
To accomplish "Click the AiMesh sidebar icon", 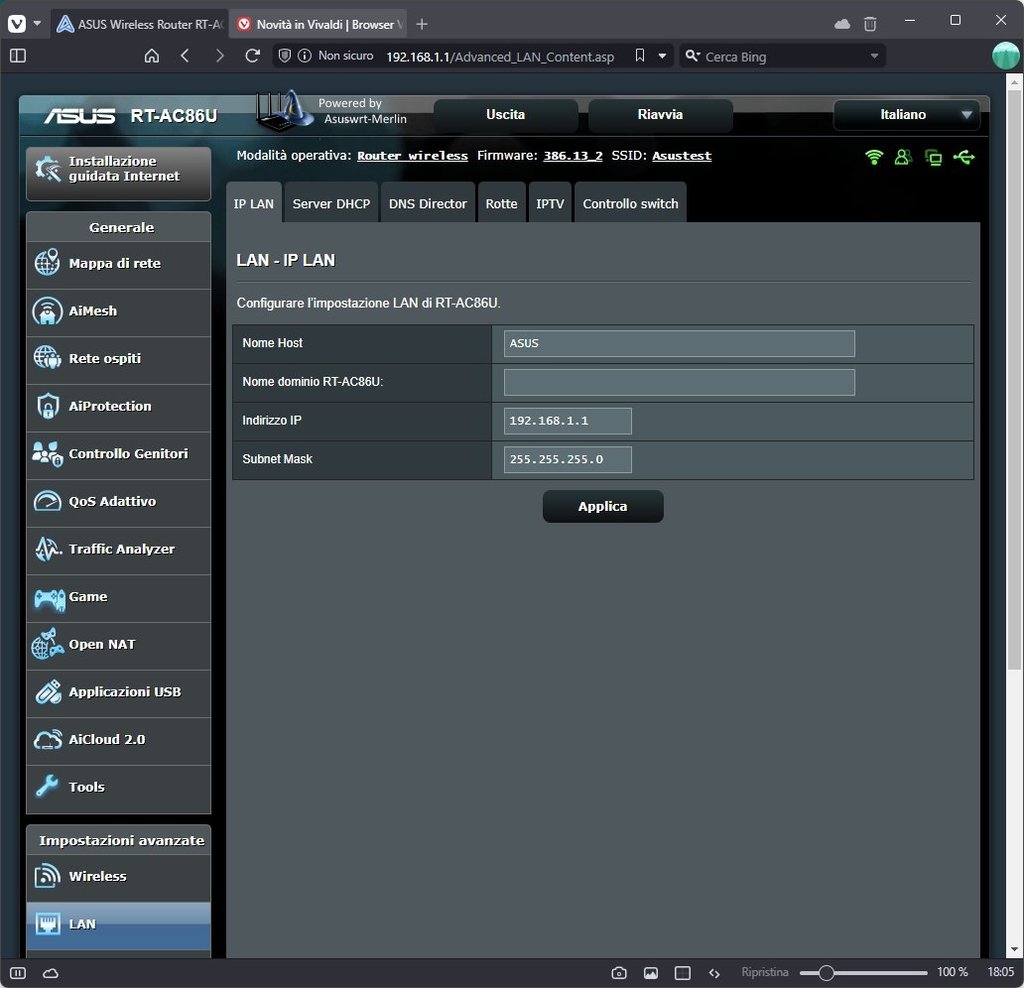I will (47, 311).
